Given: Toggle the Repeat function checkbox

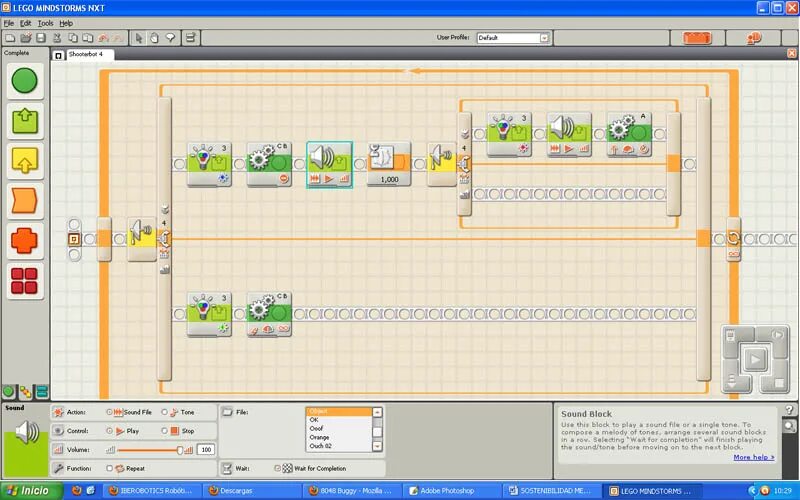Looking at the screenshot, I should [x=109, y=468].
